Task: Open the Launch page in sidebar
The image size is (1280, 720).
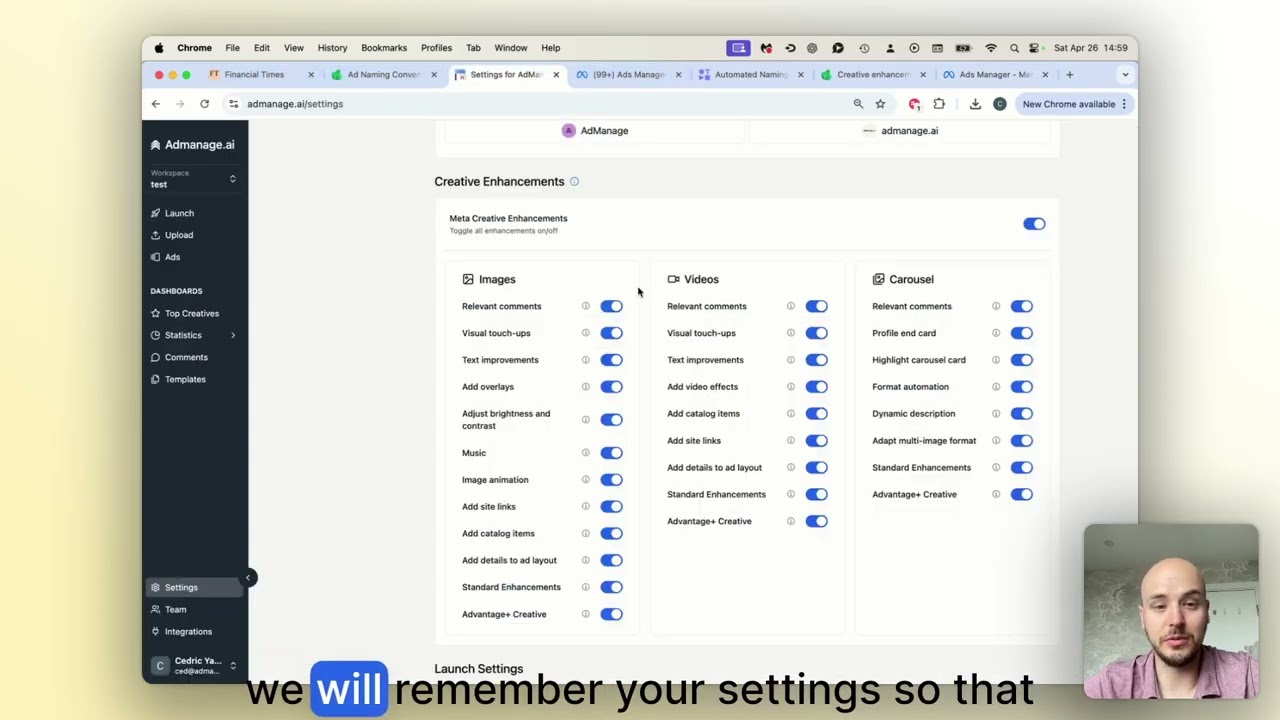Action: click(x=179, y=213)
